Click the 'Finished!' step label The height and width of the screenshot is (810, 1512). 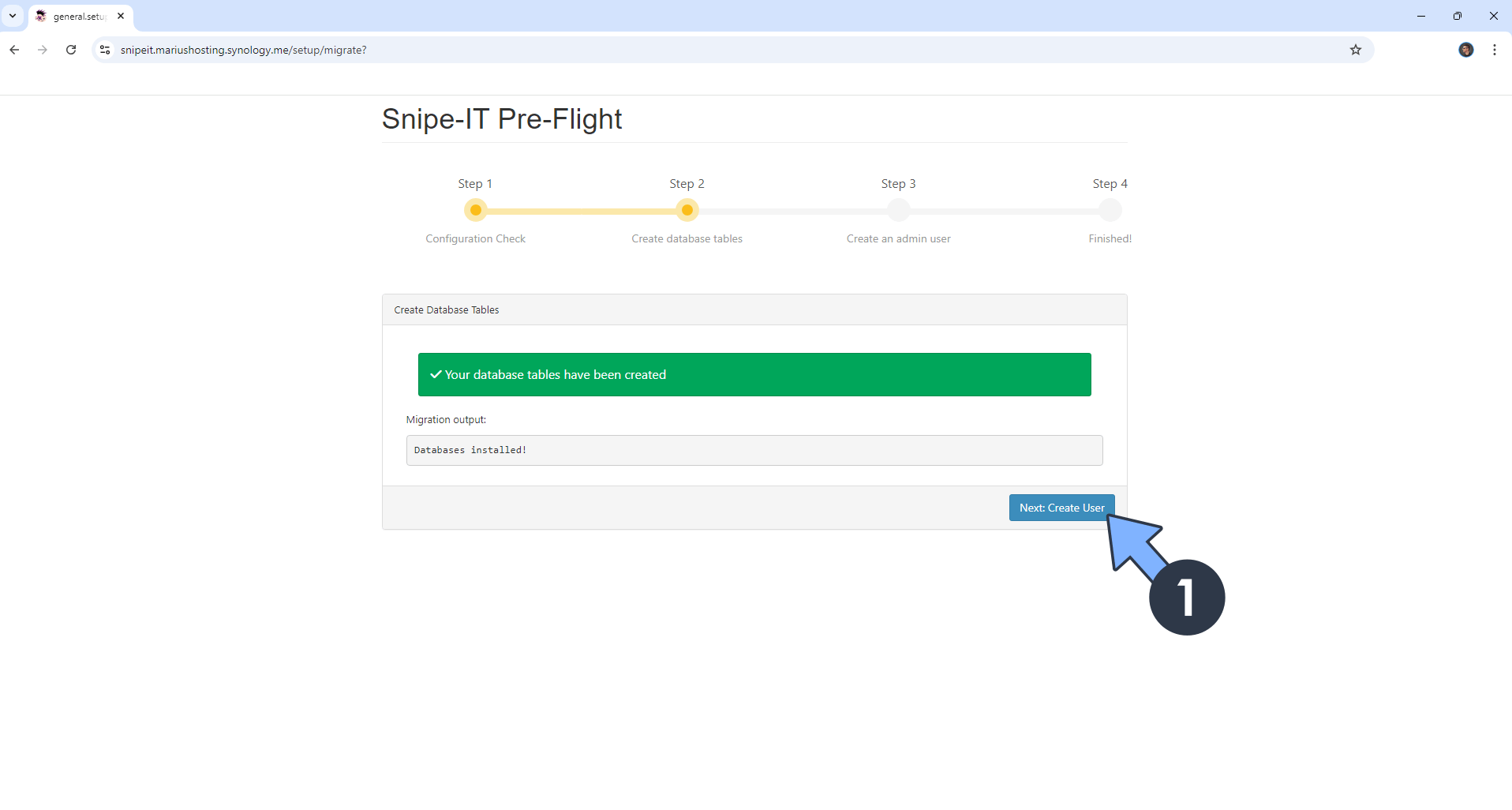tap(1110, 238)
